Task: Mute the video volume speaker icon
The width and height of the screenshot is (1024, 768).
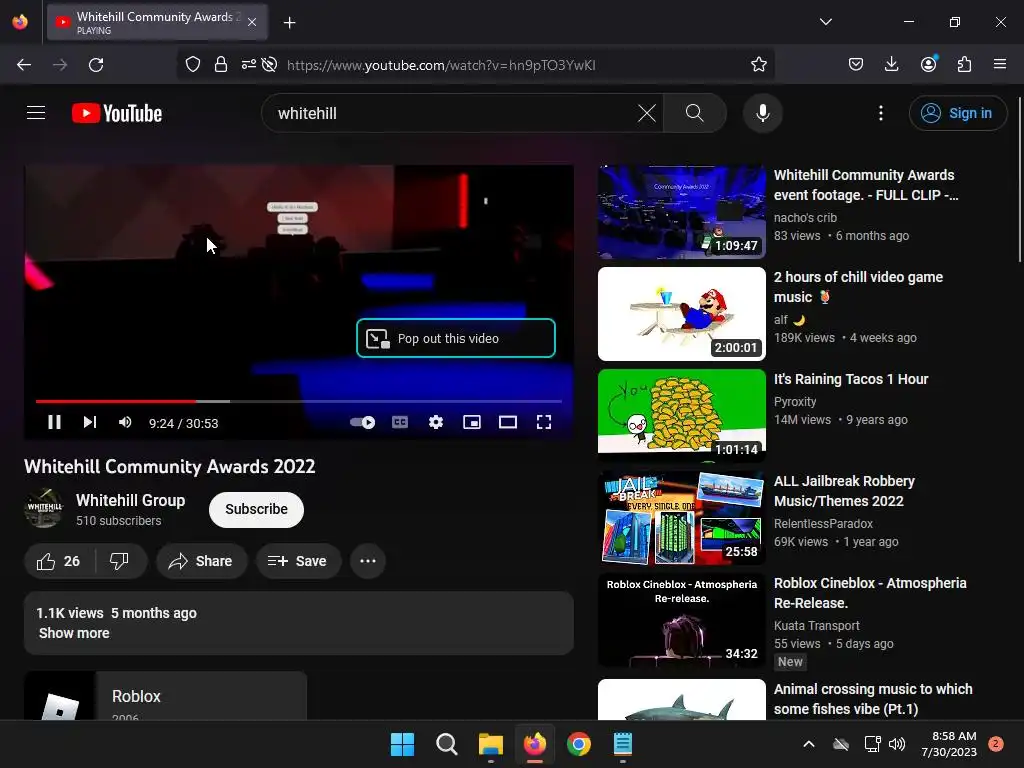Action: 125,423
